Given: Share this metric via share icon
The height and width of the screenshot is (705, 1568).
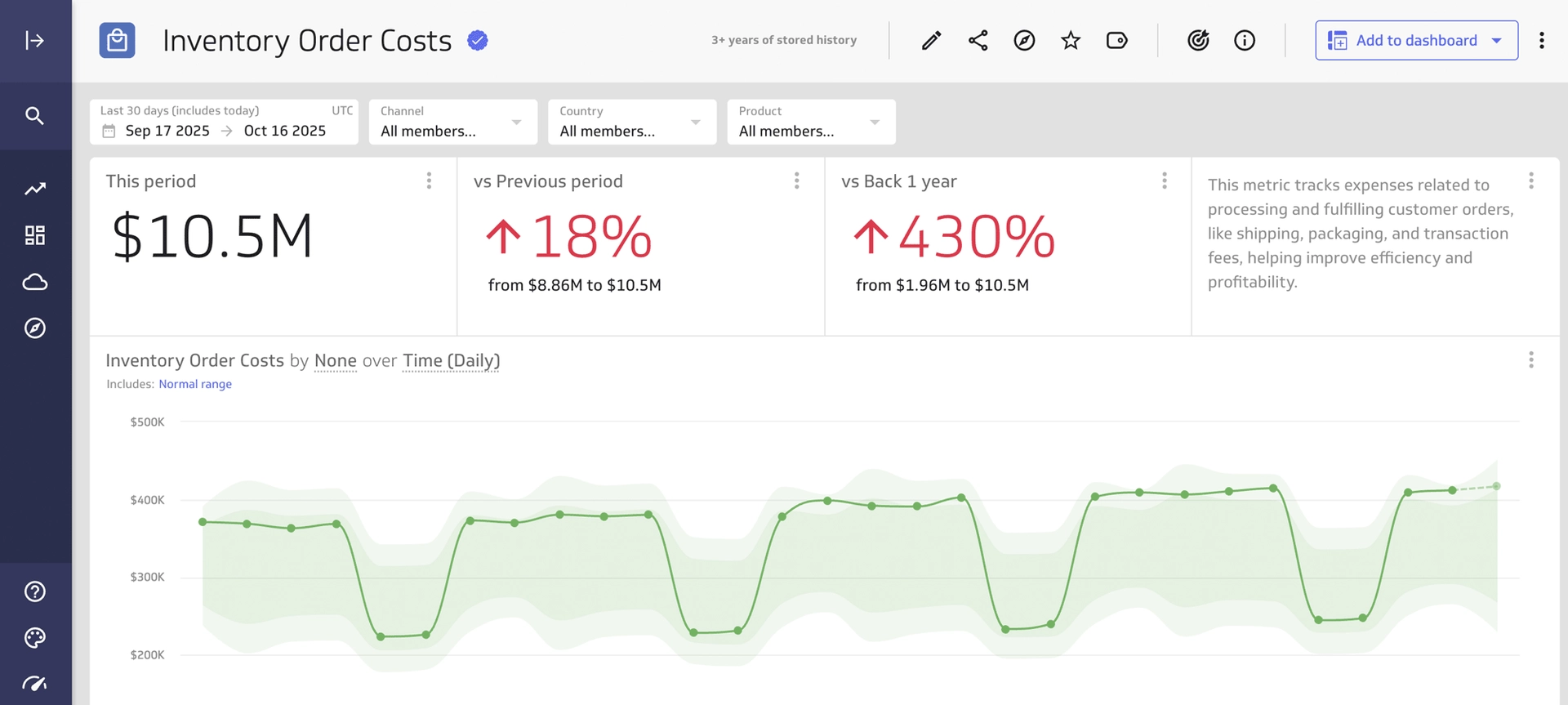Looking at the screenshot, I should (978, 40).
